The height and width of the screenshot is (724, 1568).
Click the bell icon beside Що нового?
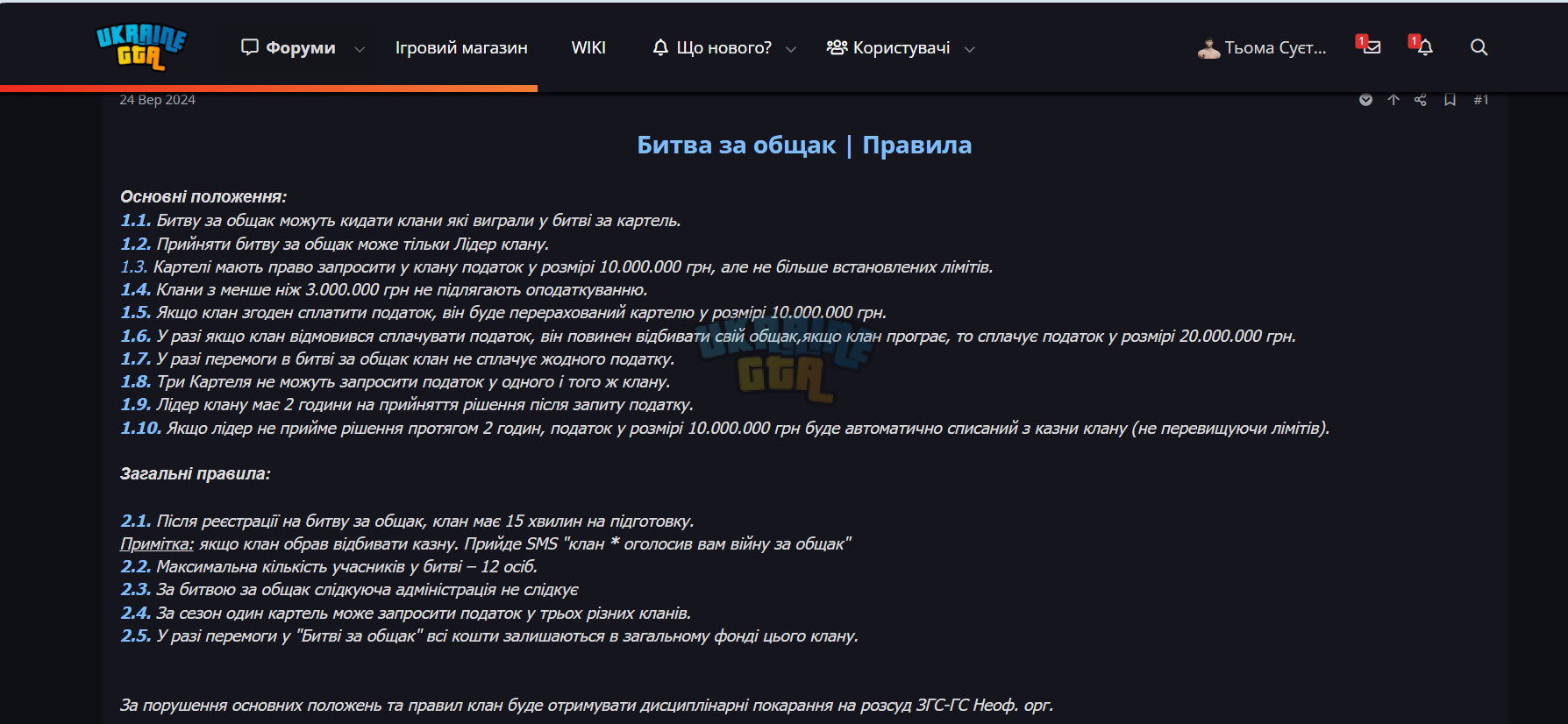pyautogui.click(x=661, y=47)
